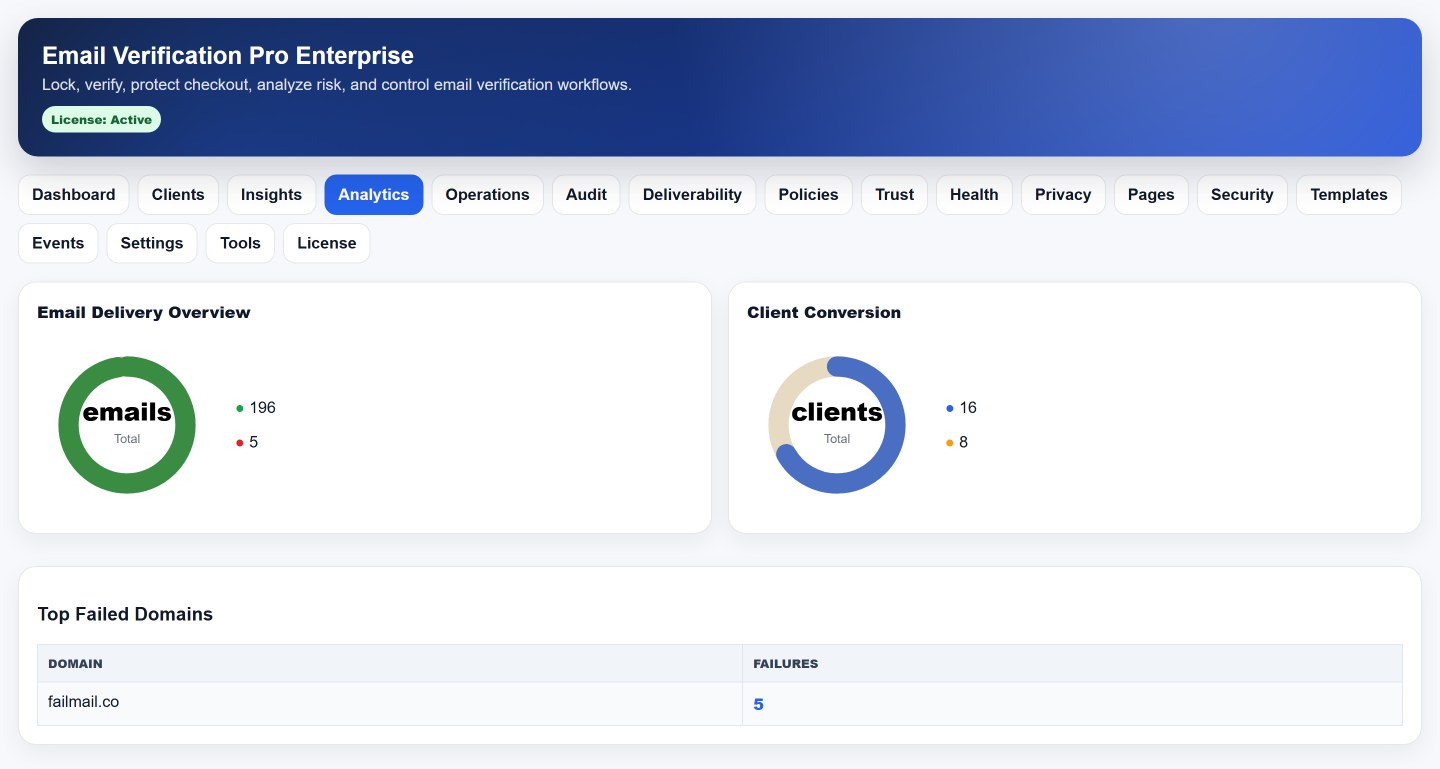View the Audit tab
This screenshot has width=1440, height=769.
(586, 195)
